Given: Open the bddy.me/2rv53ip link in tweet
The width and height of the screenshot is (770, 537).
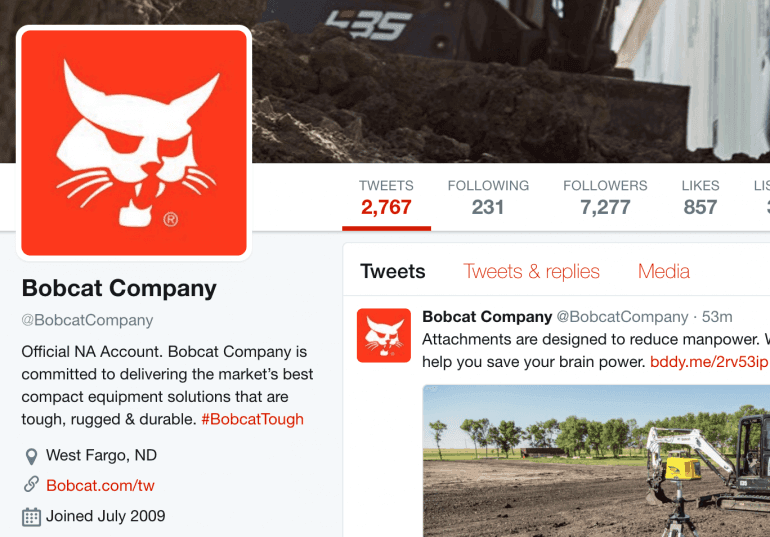Looking at the screenshot, I should (x=710, y=362).
